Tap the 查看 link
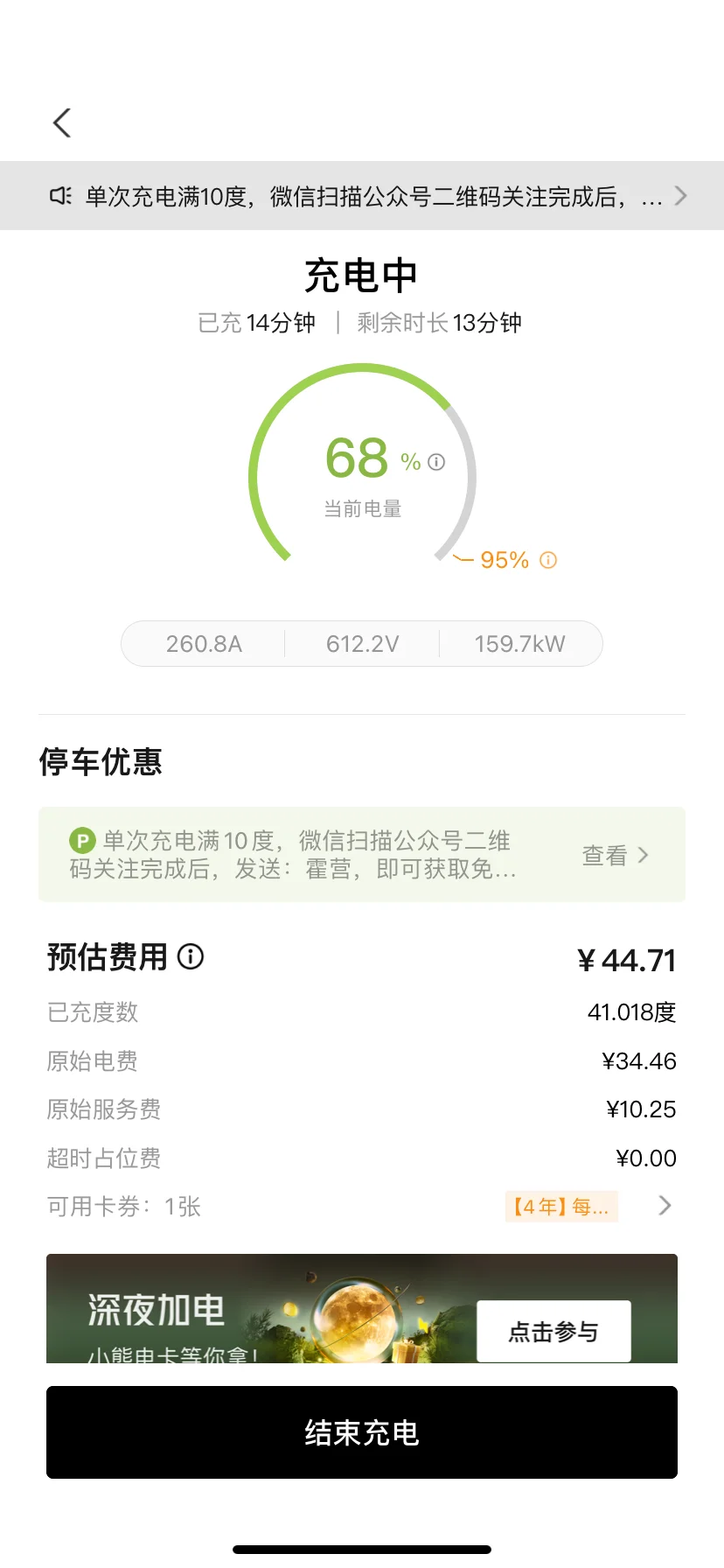This screenshot has width=724, height=1568. pyautogui.click(x=605, y=855)
